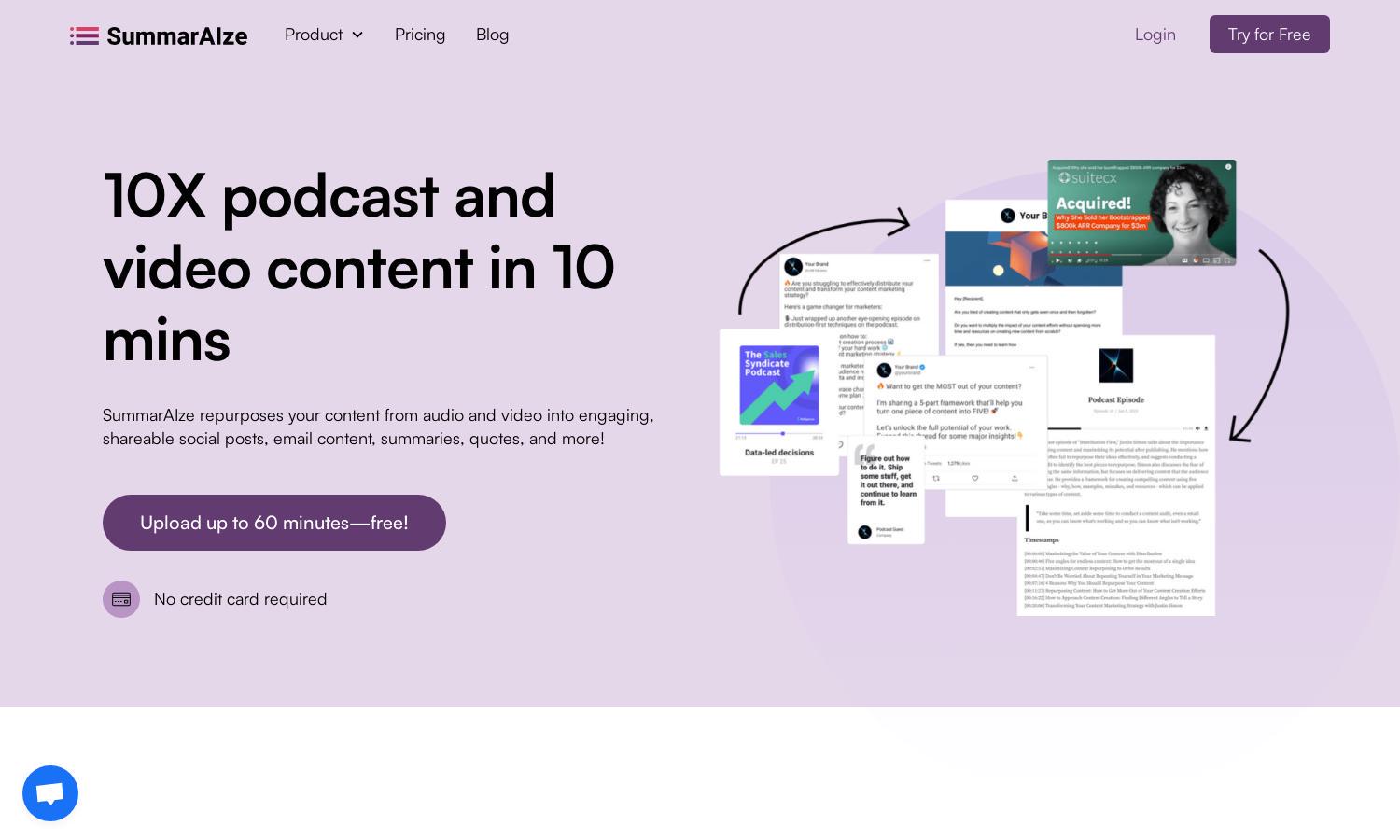Click the Timestamps heading in document
The image size is (1400, 840).
point(1042,540)
